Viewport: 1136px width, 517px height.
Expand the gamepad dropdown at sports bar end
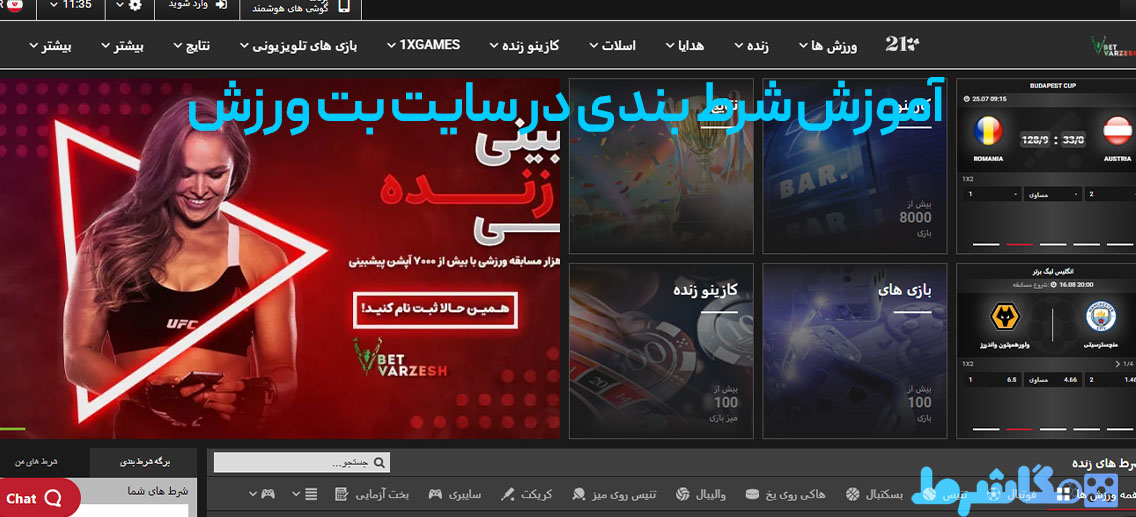262,495
